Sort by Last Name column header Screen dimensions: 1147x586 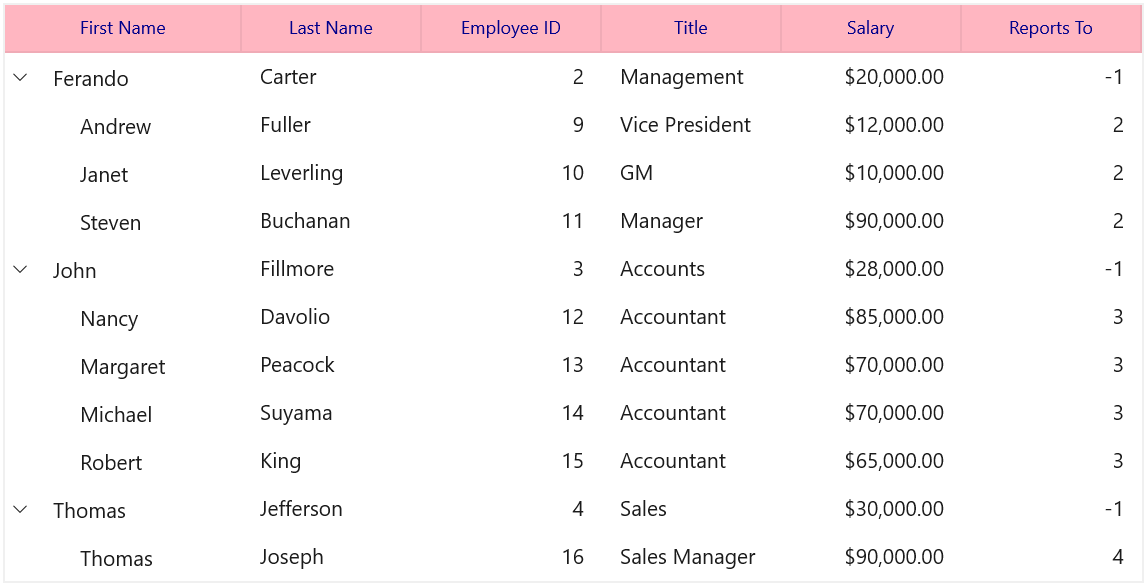point(331,29)
